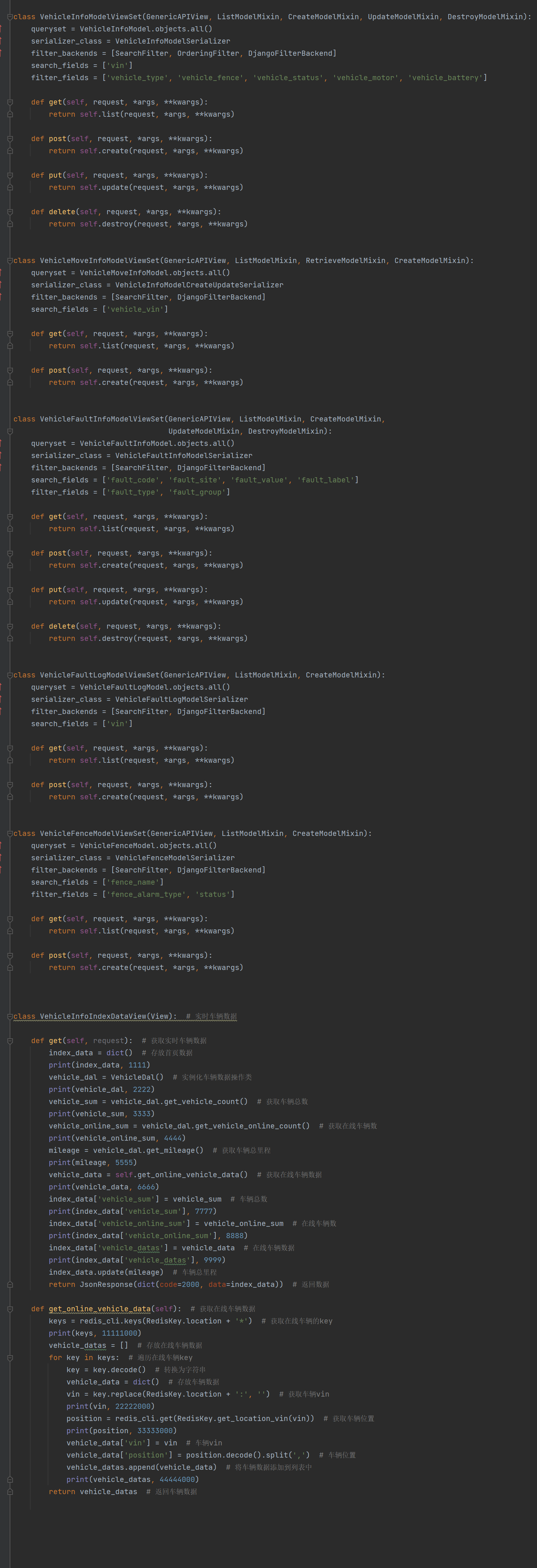Click the 'vehicle_vin' search field string

coord(135,309)
